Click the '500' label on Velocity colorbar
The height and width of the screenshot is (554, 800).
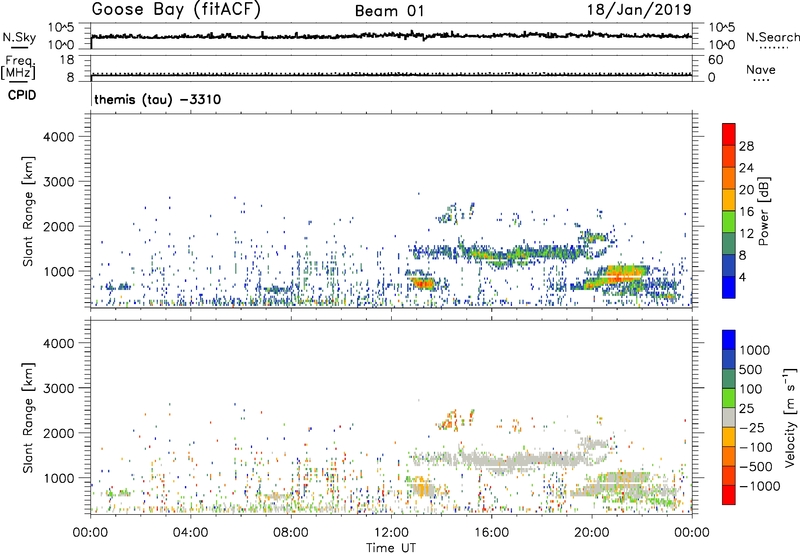pyautogui.click(x=750, y=369)
